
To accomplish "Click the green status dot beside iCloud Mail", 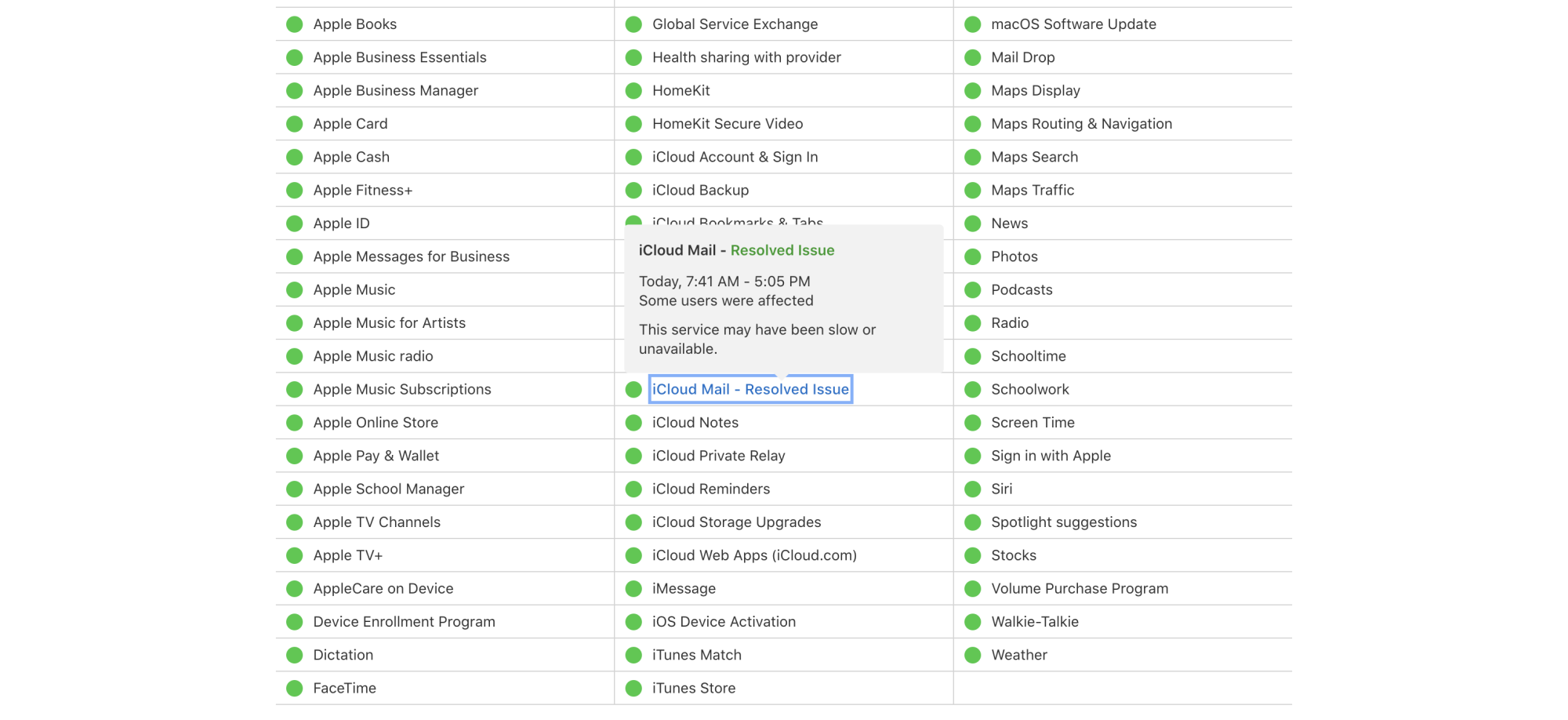I will coord(633,390).
